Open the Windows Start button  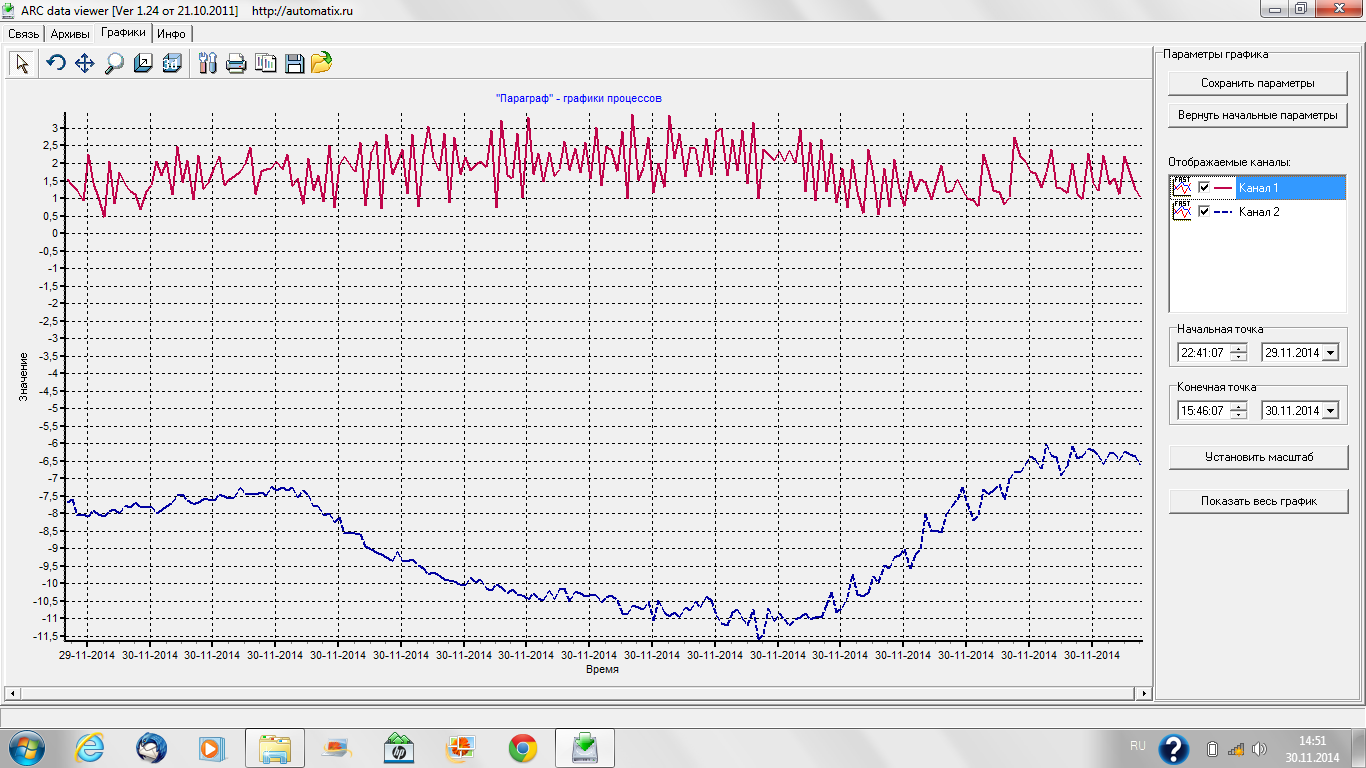26,748
